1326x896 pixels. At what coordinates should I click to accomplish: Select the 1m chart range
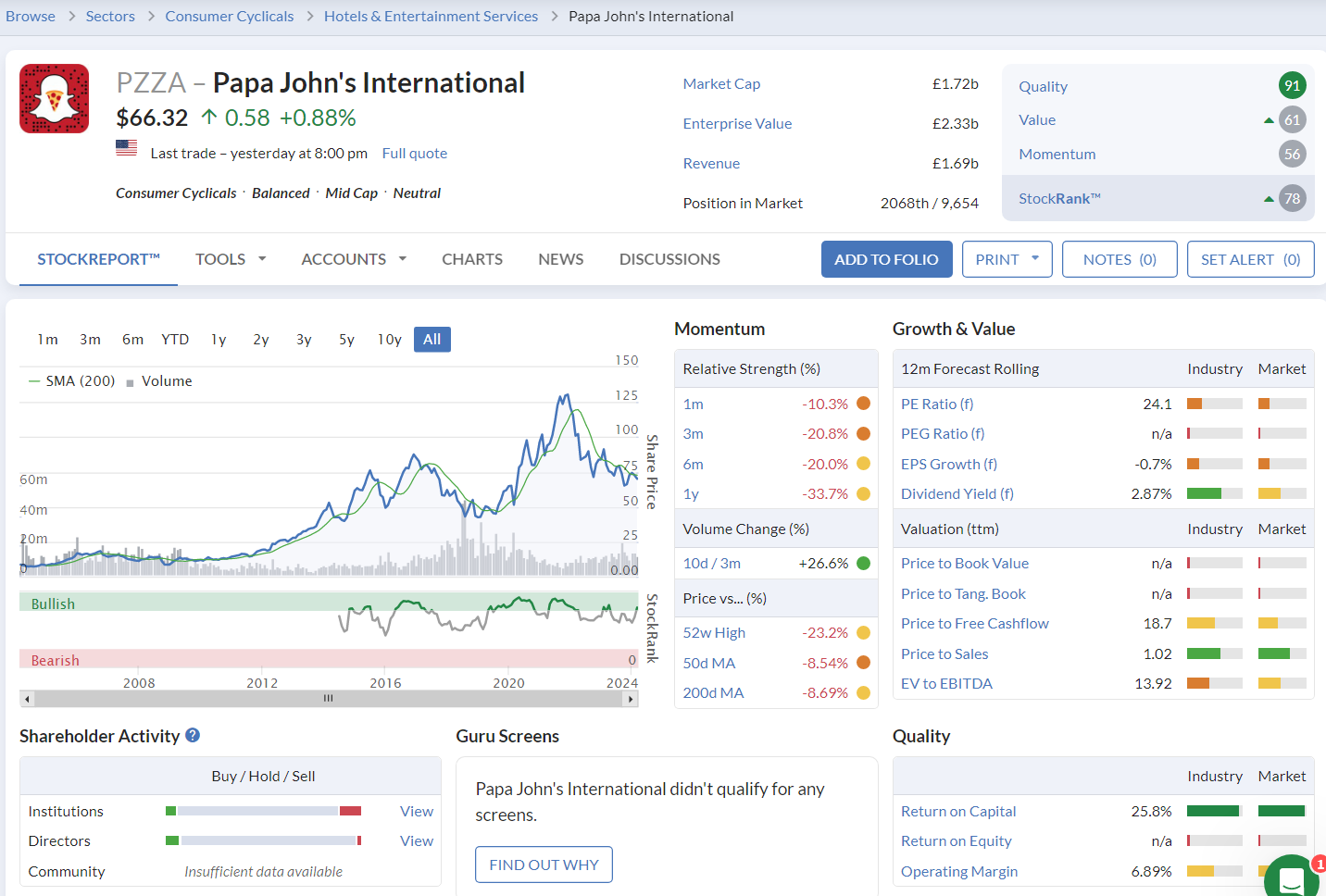(x=47, y=340)
